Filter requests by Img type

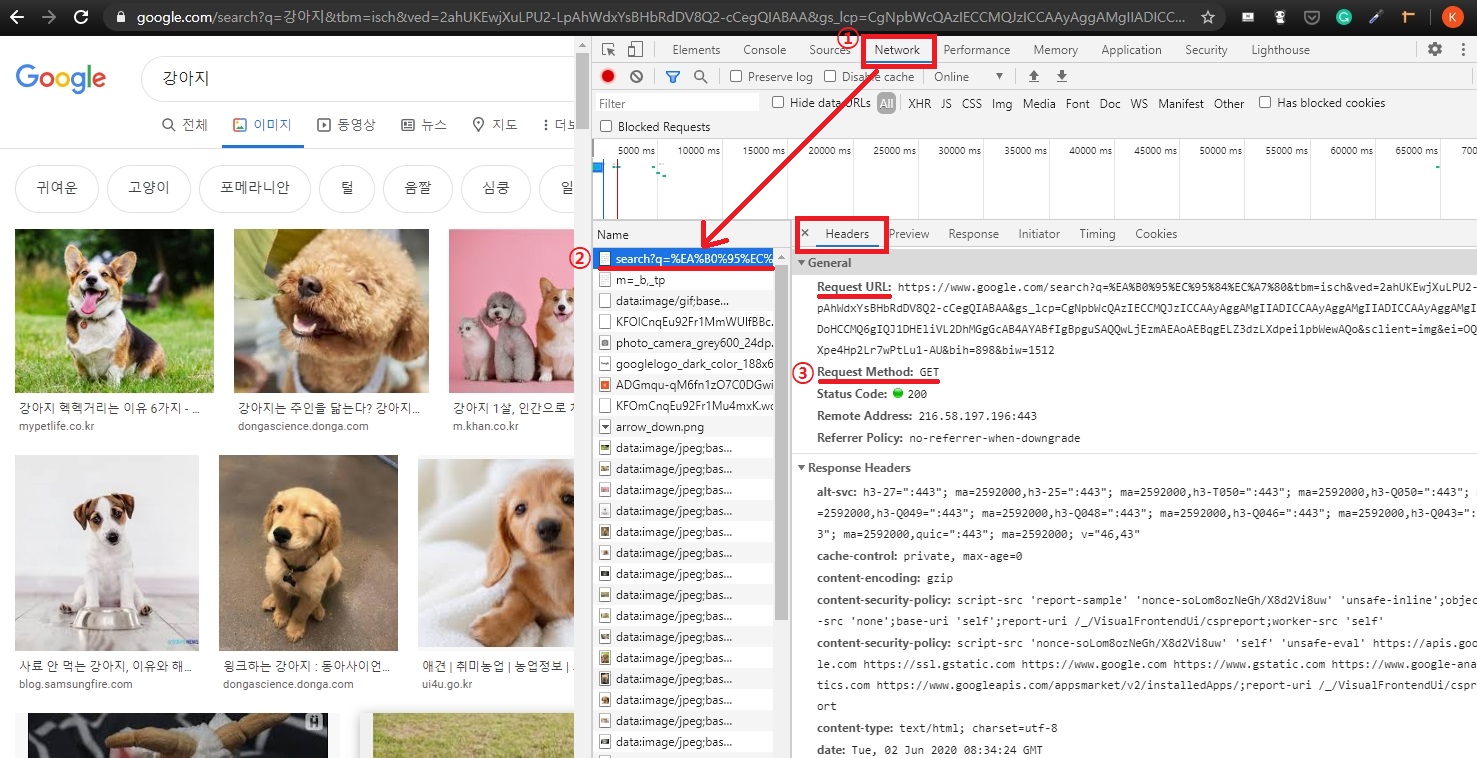click(x=1002, y=103)
